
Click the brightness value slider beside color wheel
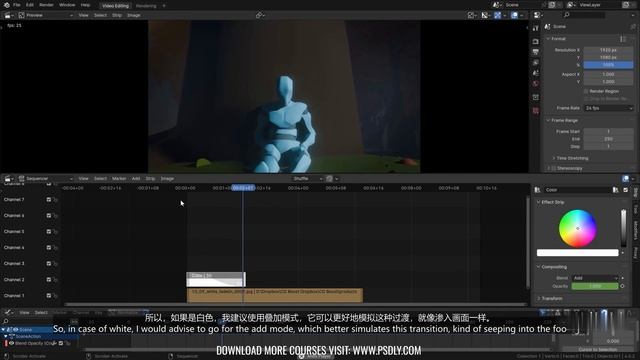coord(623,229)
